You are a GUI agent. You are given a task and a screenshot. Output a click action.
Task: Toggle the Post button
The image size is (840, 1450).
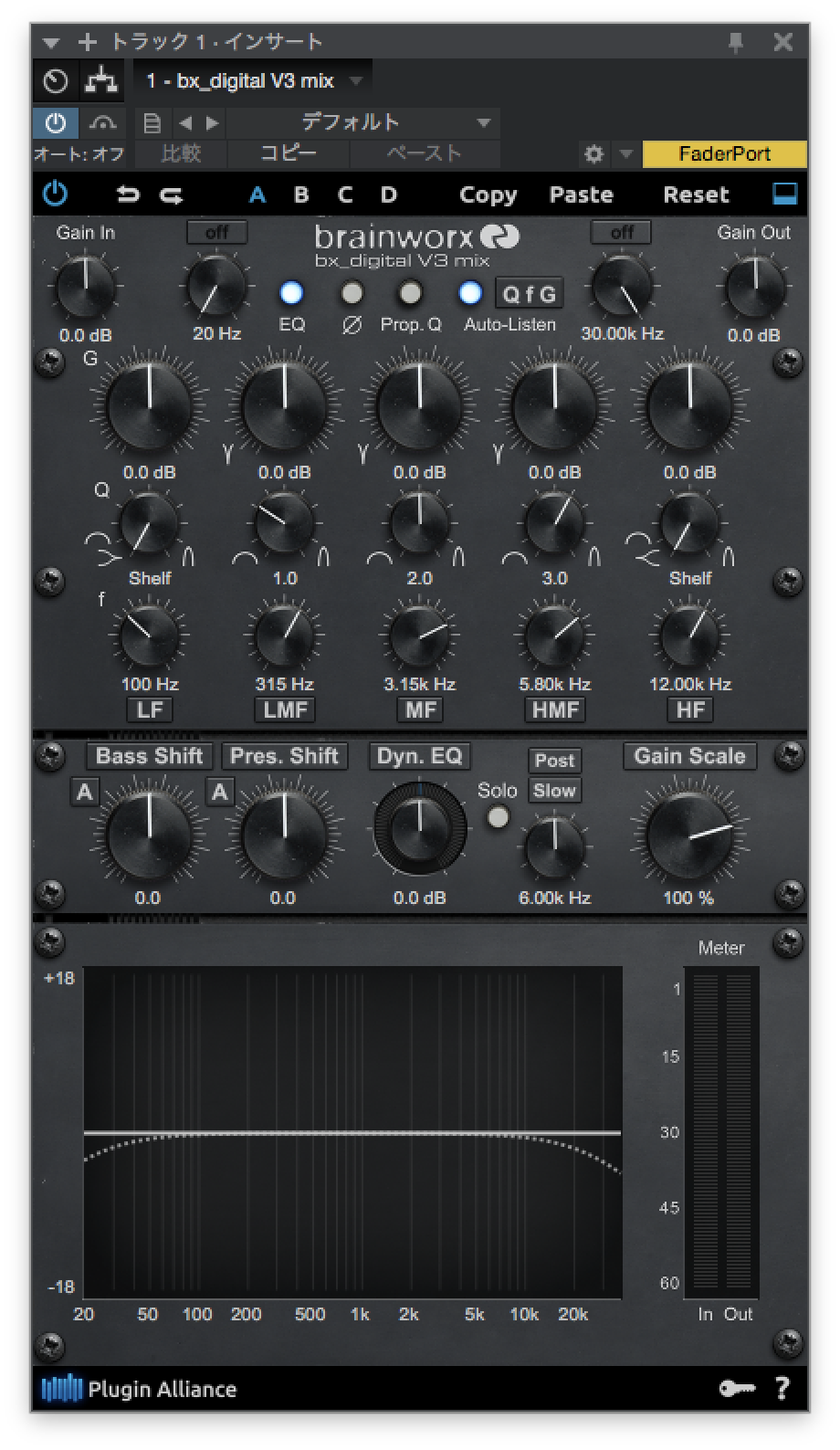[x=554, y=760]
